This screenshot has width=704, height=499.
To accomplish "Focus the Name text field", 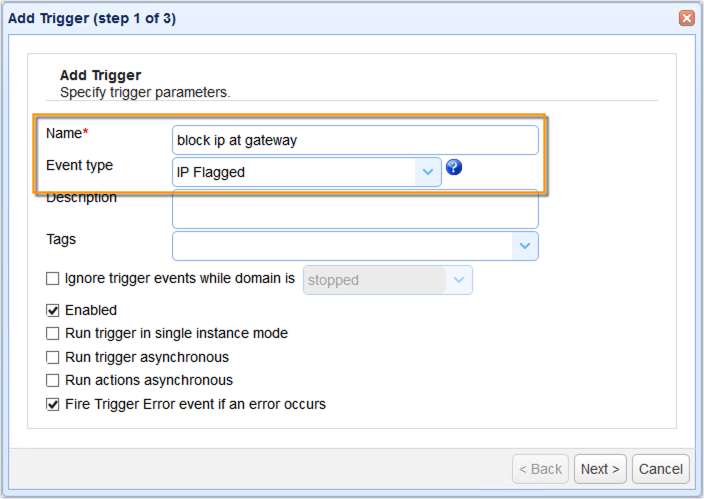I will pyautogui.click(x=355, y=140).
